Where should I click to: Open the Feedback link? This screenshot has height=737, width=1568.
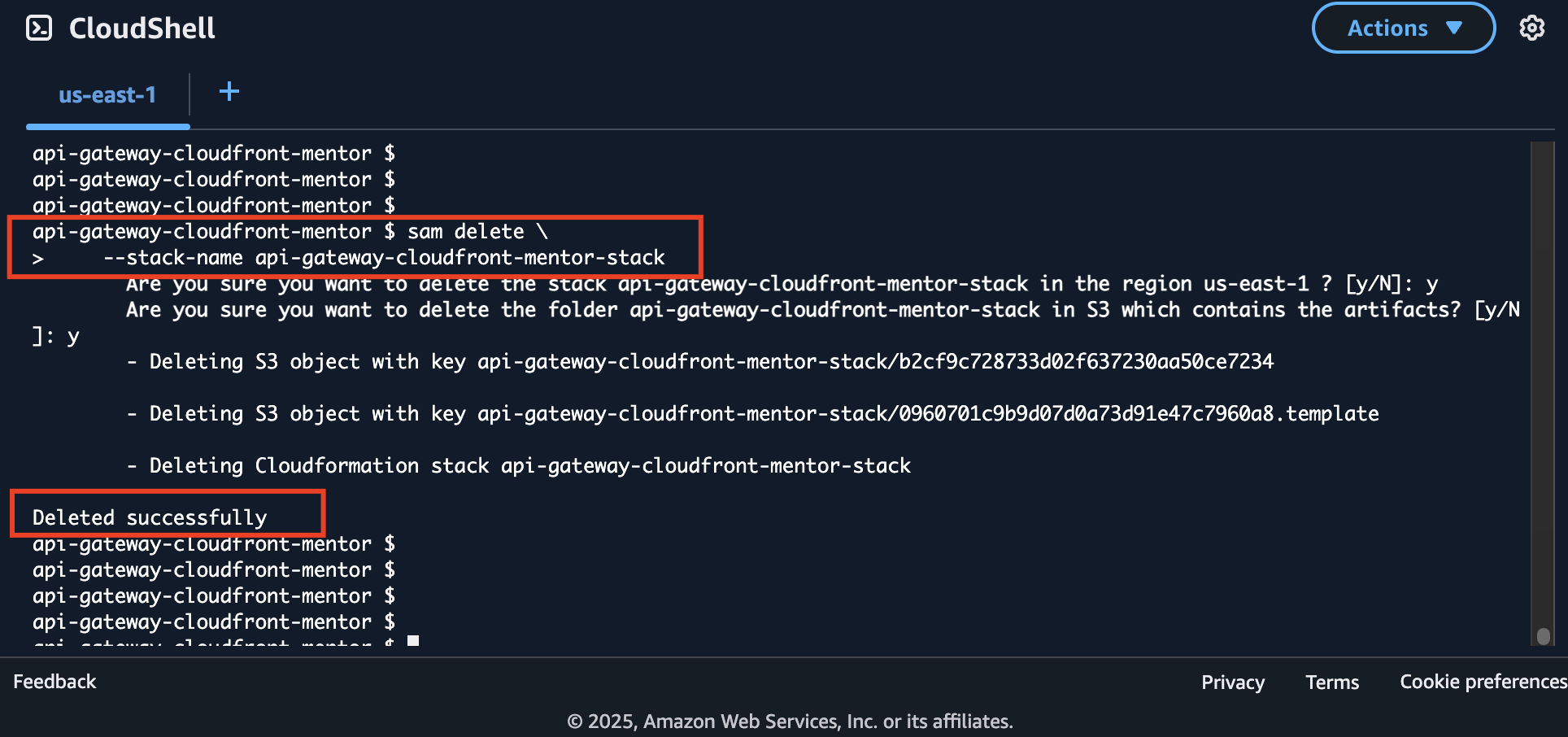pos(54,682)
